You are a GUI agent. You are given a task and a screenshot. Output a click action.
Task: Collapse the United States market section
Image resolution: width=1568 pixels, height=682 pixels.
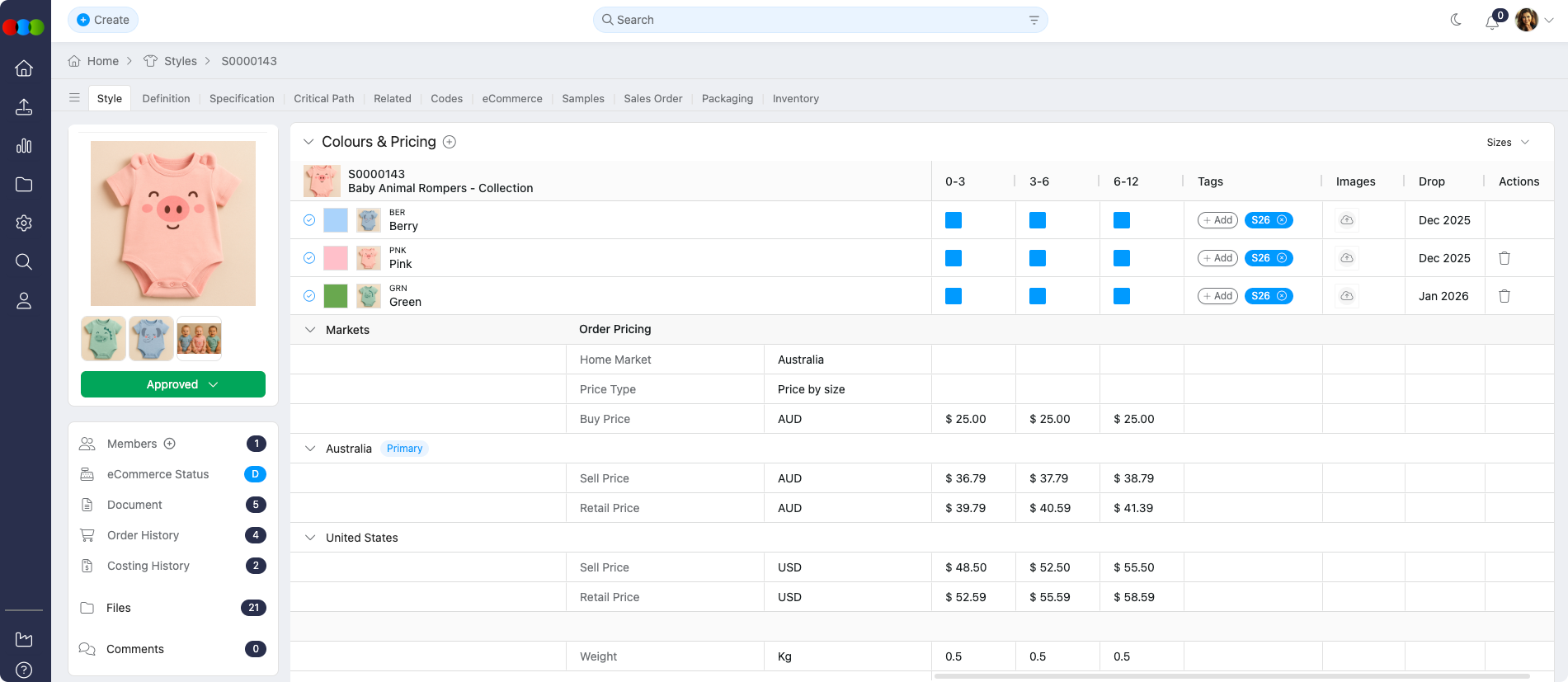tap(310, 538)
